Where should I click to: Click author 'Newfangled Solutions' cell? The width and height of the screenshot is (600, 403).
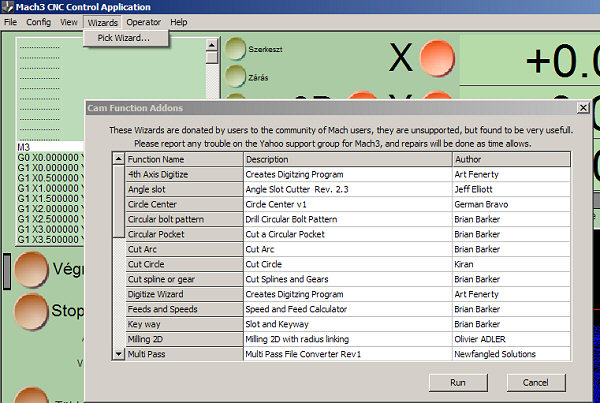(511, 354)
